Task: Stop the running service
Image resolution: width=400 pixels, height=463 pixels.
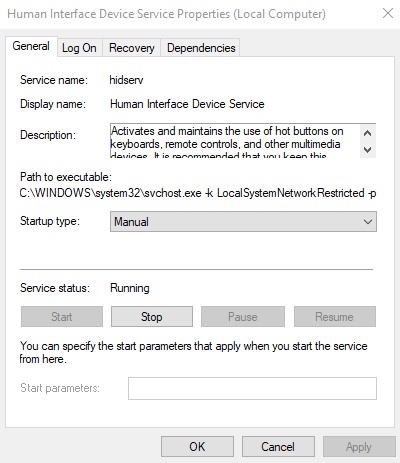Action: tap(152, 316)
